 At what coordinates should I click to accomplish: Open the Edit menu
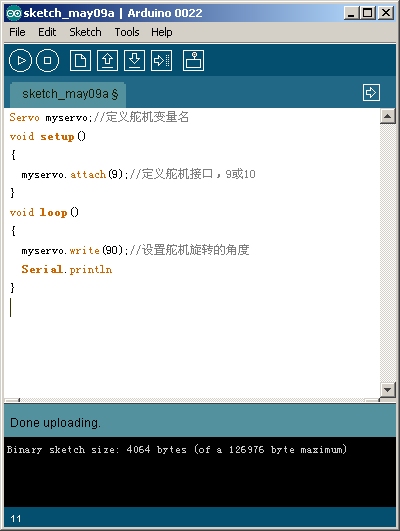[47, 32]
